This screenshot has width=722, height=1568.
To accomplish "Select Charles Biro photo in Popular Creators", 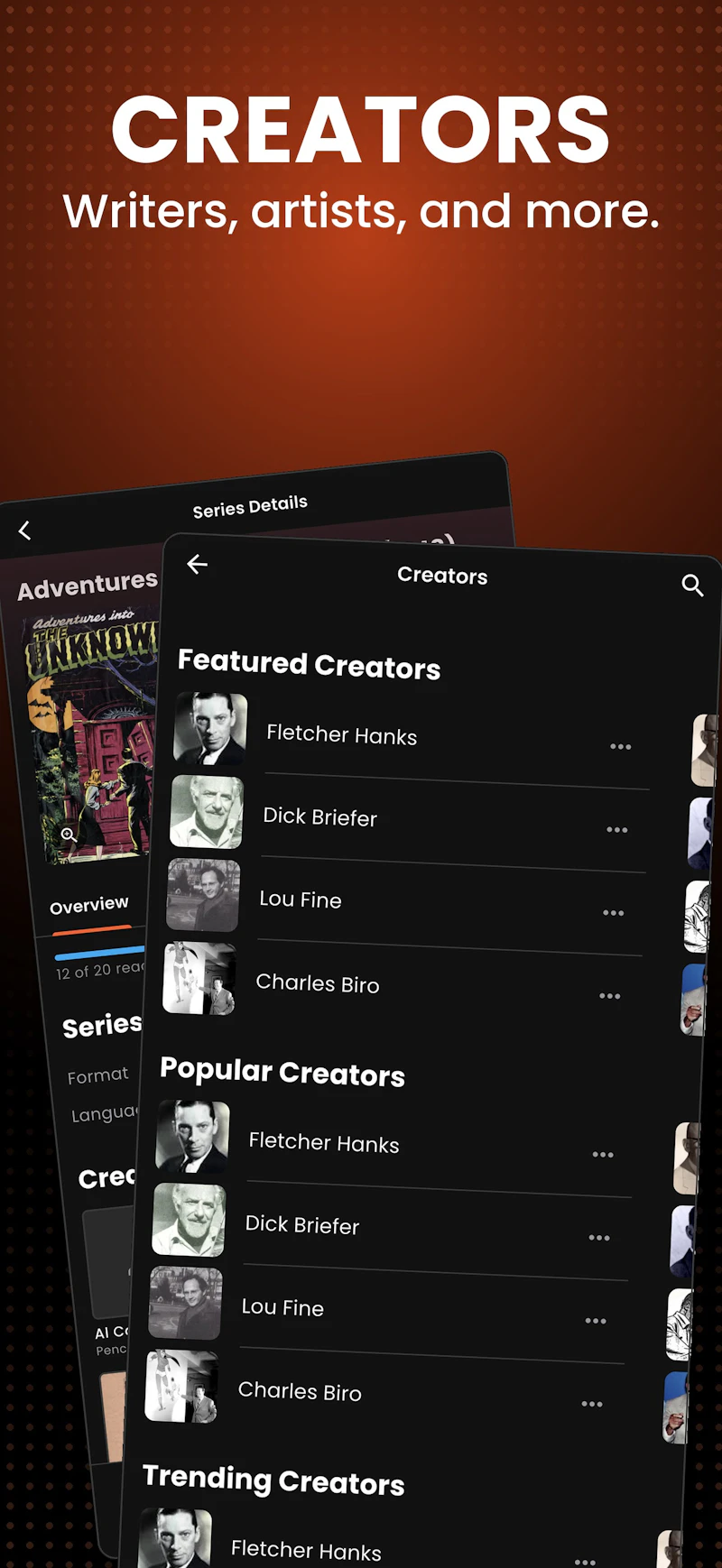I will [x=181, y=1386].
